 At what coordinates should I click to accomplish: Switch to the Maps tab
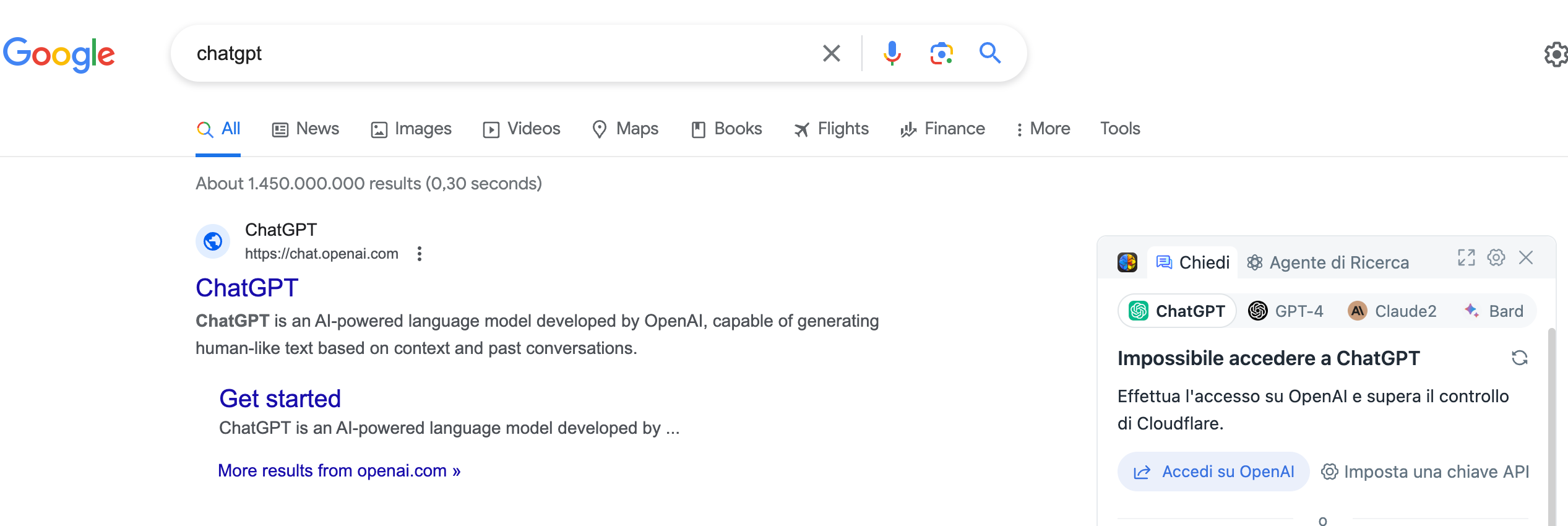(x=626, y=129)
